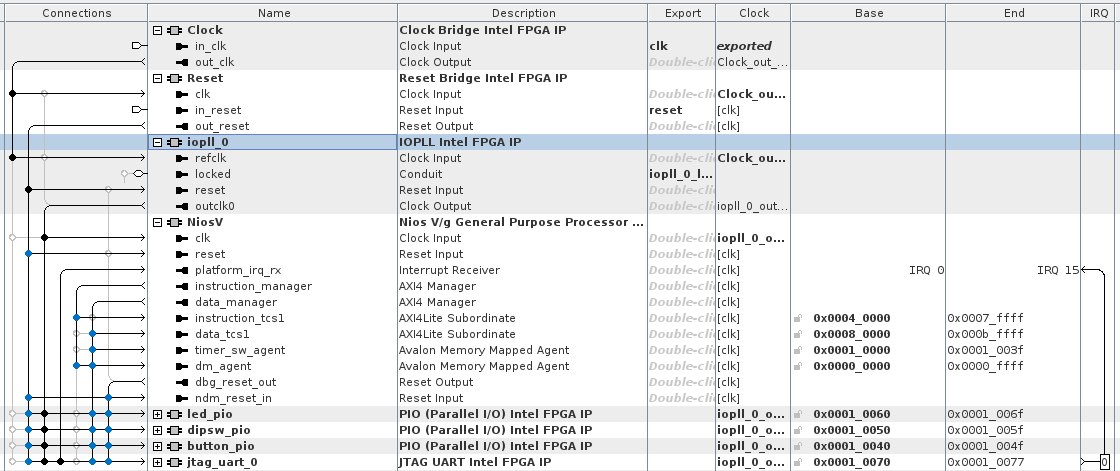Click the Base column header
The height and width of the screenshot is (471, 1120).
(x=868, y=13)
